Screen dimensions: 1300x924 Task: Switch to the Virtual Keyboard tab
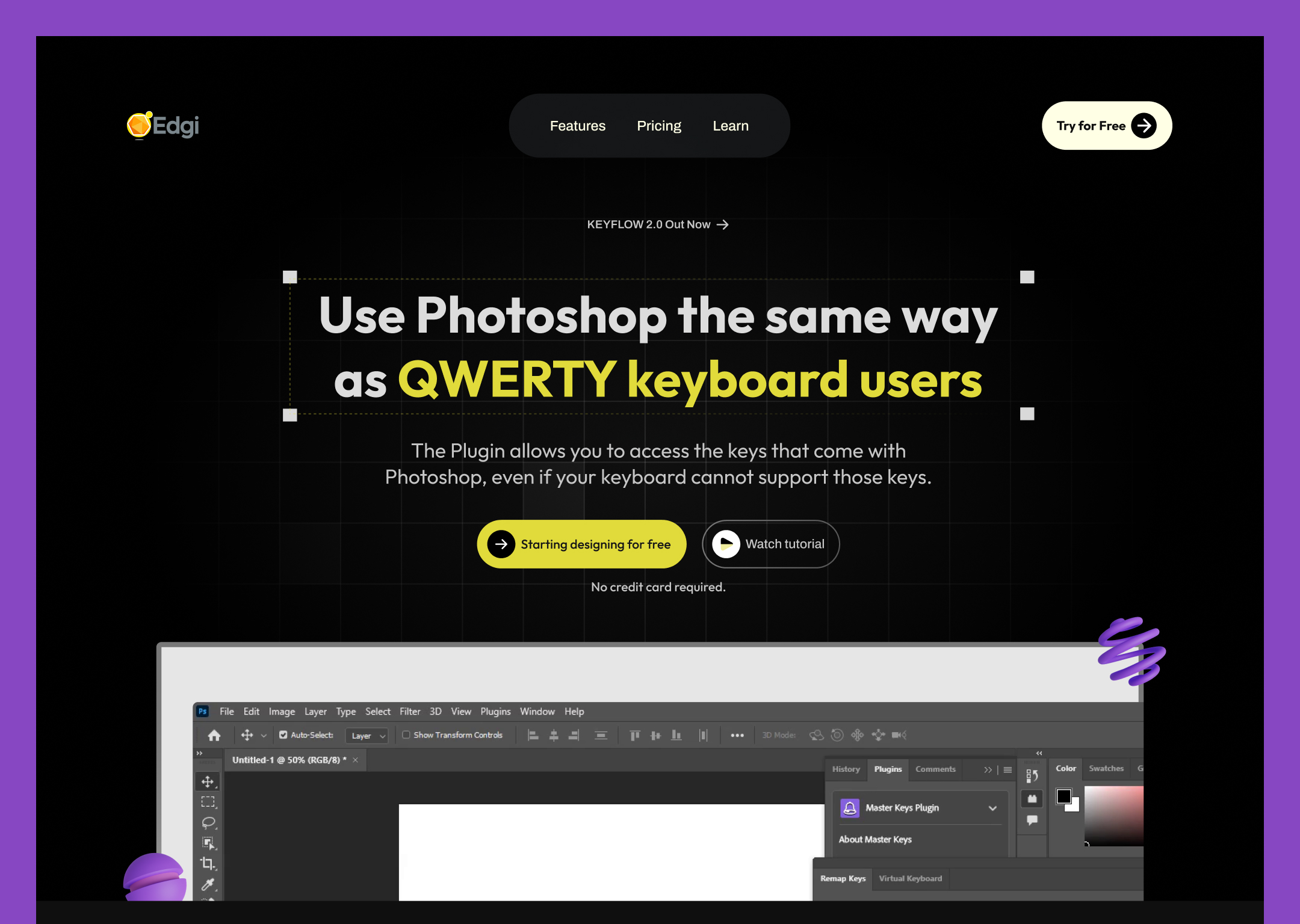coord(910,878)
